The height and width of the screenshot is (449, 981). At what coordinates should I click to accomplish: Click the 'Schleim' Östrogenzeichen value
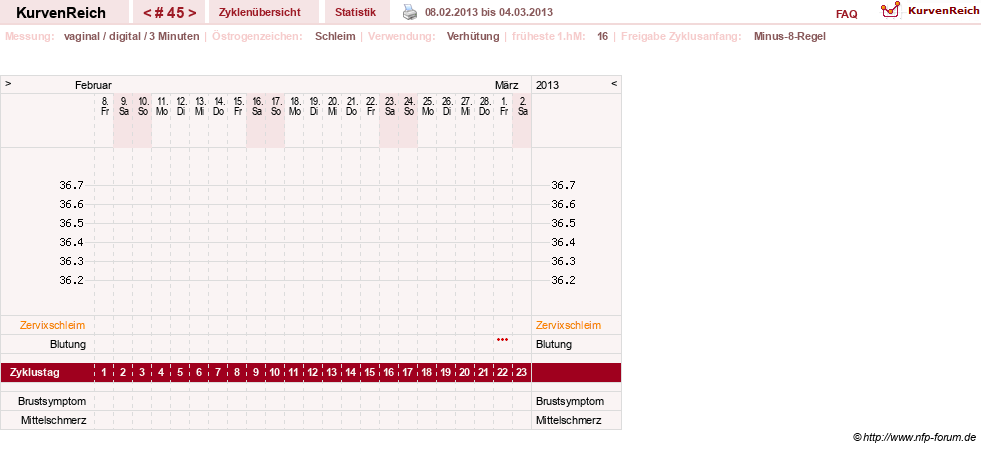point(335,36)
